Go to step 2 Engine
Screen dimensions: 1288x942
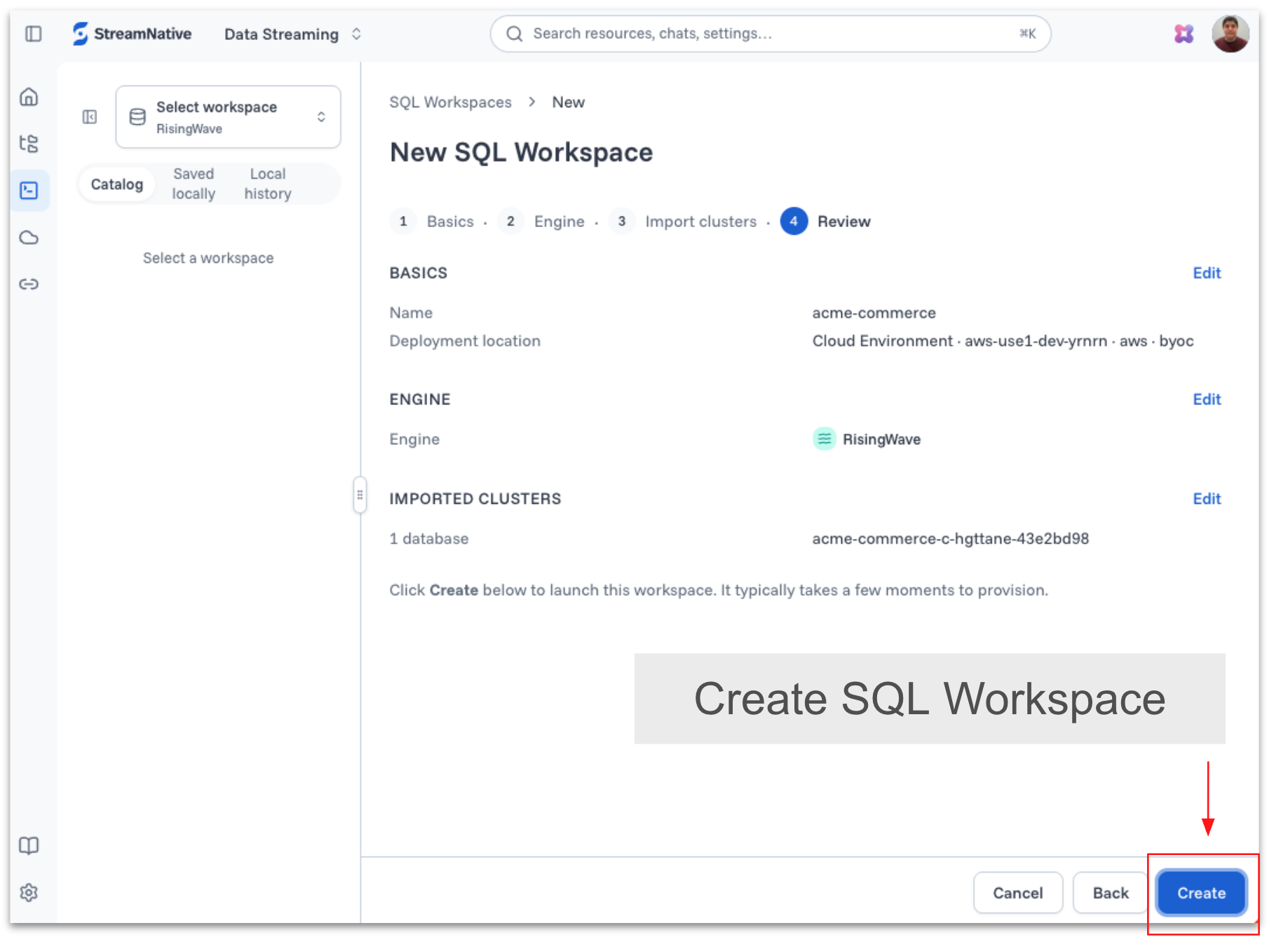[541, 221]
